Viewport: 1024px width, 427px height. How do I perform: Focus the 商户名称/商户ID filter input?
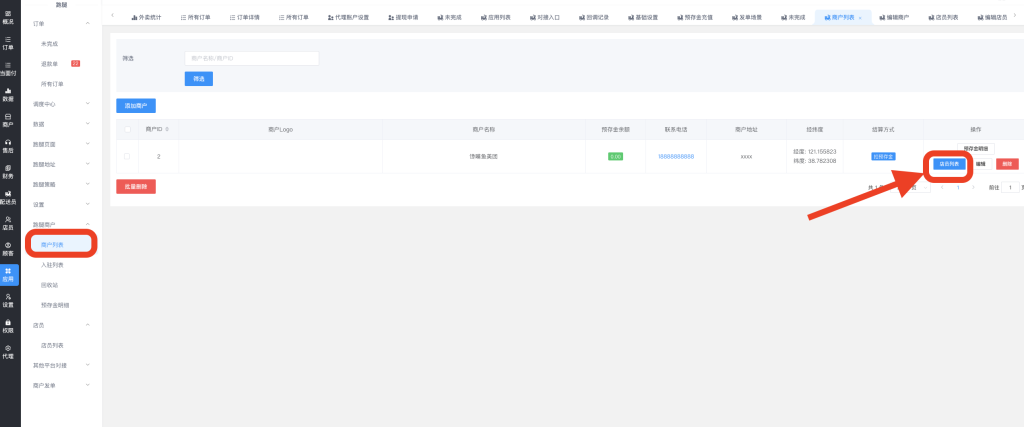point(251,58)
